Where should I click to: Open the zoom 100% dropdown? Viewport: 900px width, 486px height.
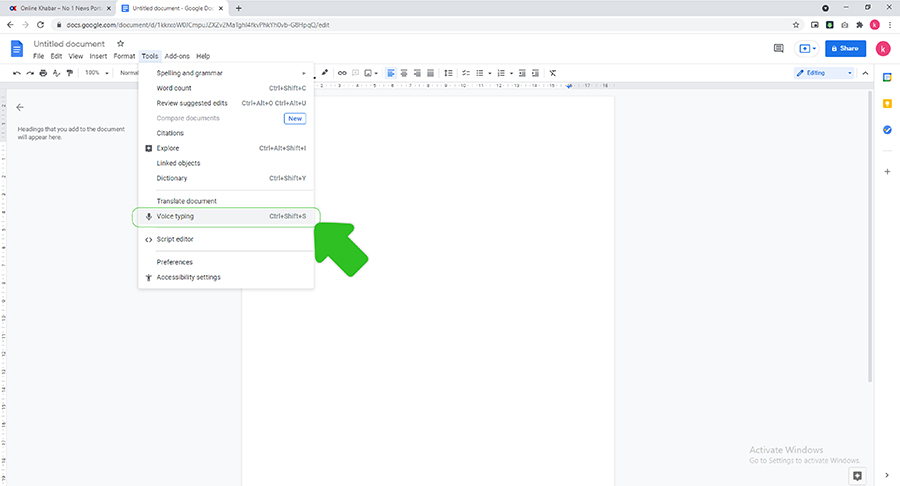pos(96,73)
